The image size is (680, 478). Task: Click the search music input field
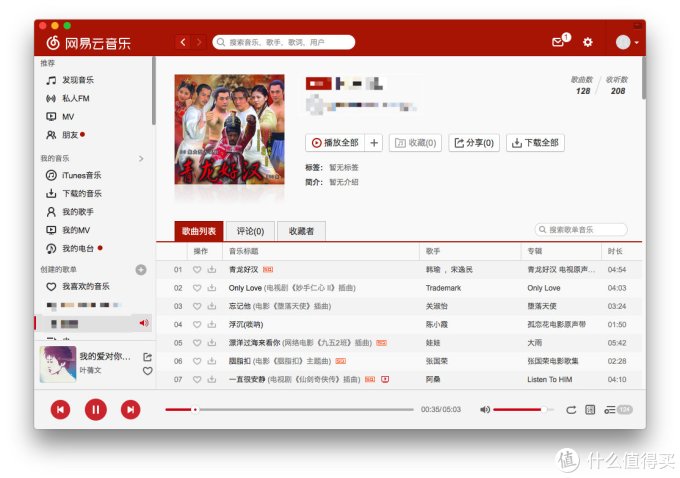[x=284, y=42]
